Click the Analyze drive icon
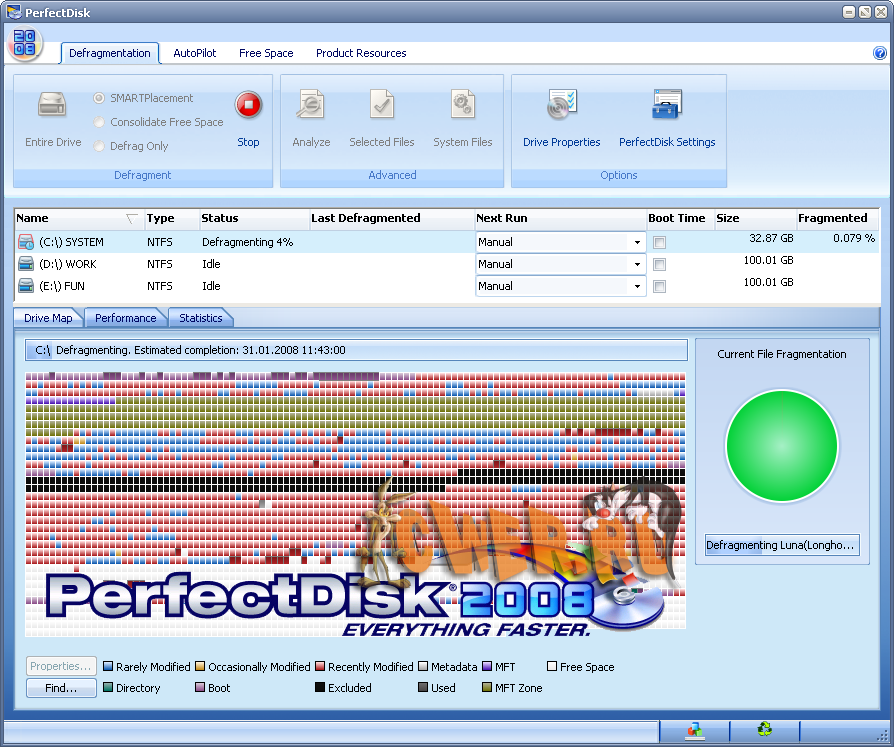This screenshot has height=747, width=894. 311,105
